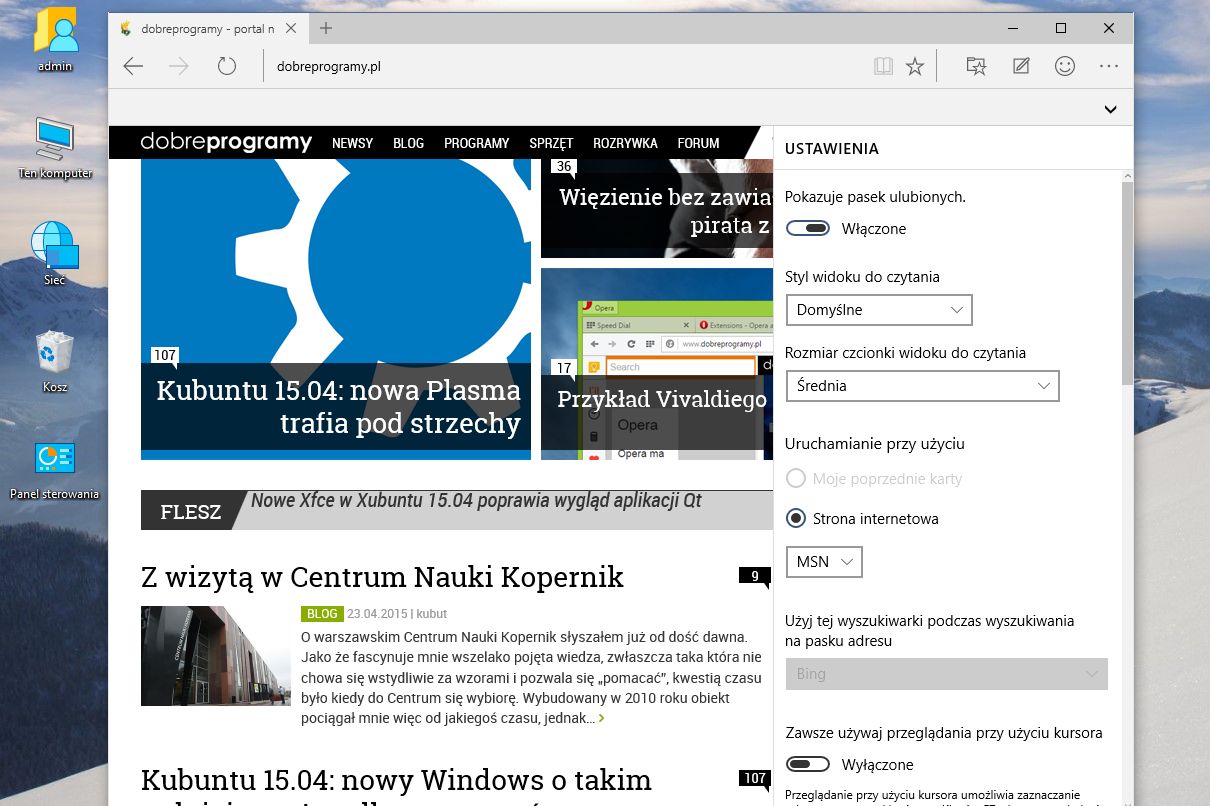This screenshot has width=1210, height=806.
Task: Open the NEWSY menu item
Action: (352, 143)
